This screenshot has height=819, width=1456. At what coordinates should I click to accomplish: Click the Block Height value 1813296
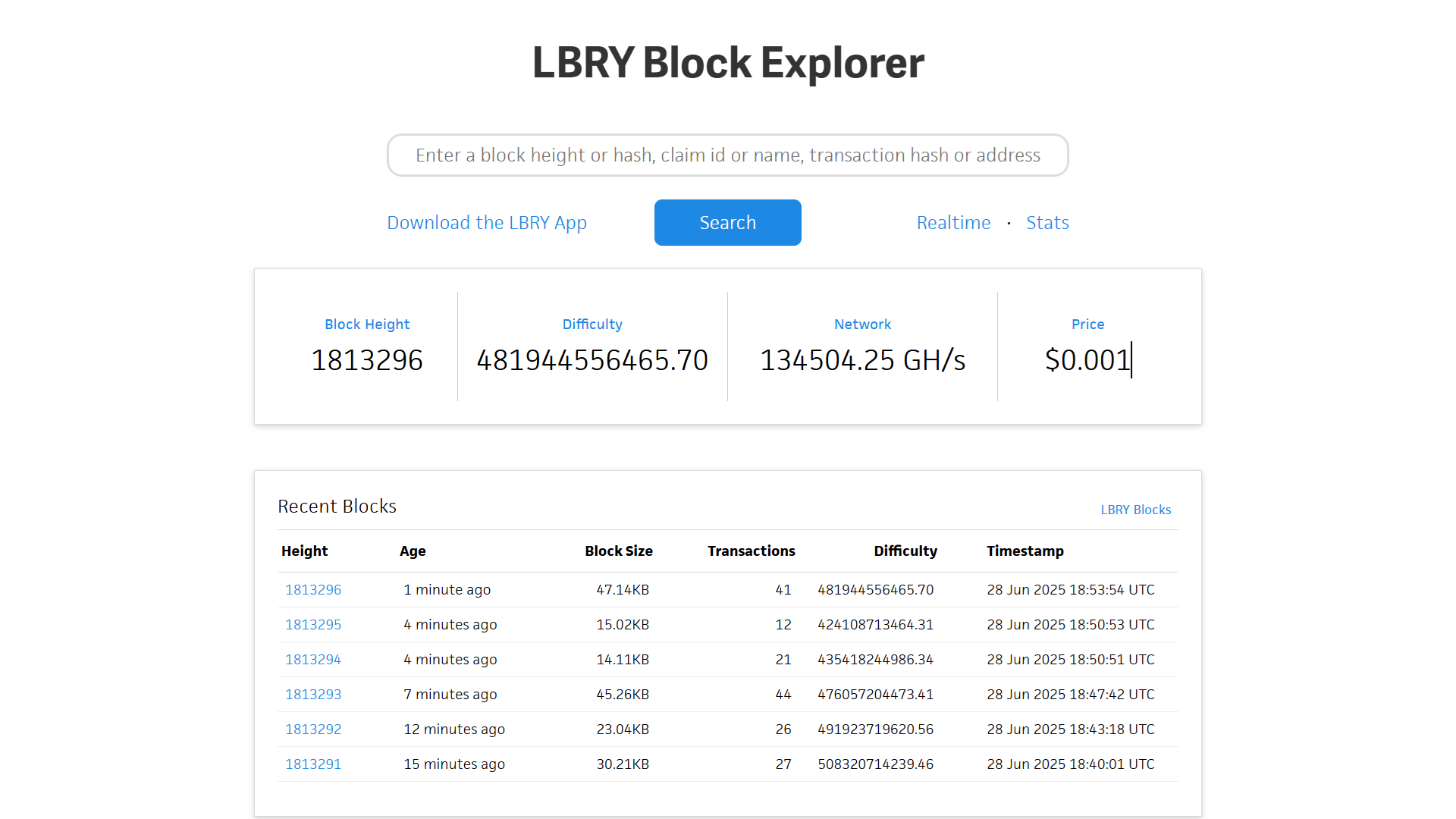(367, 360)
